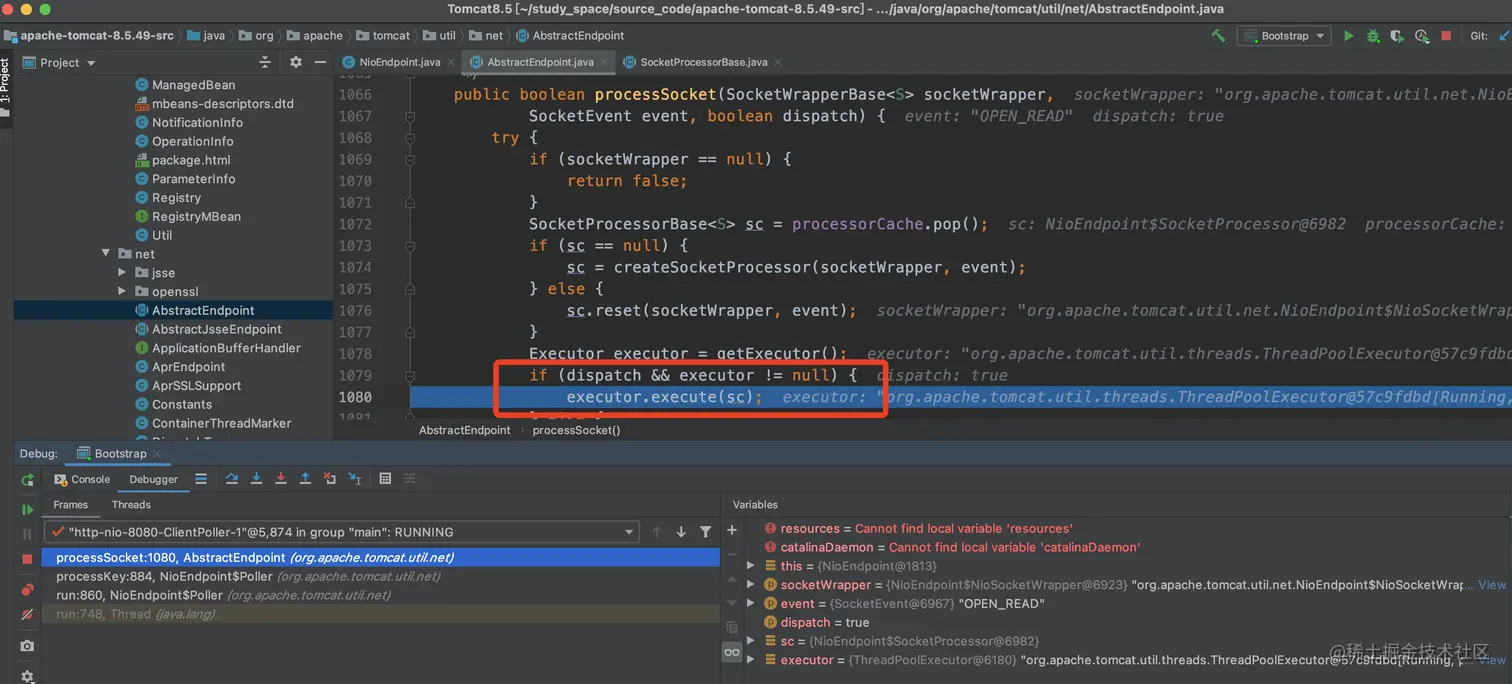1512x684 pixels.
Task: Select run:860 NioEndpoint$Poller frame
Action: coord(380,595)
